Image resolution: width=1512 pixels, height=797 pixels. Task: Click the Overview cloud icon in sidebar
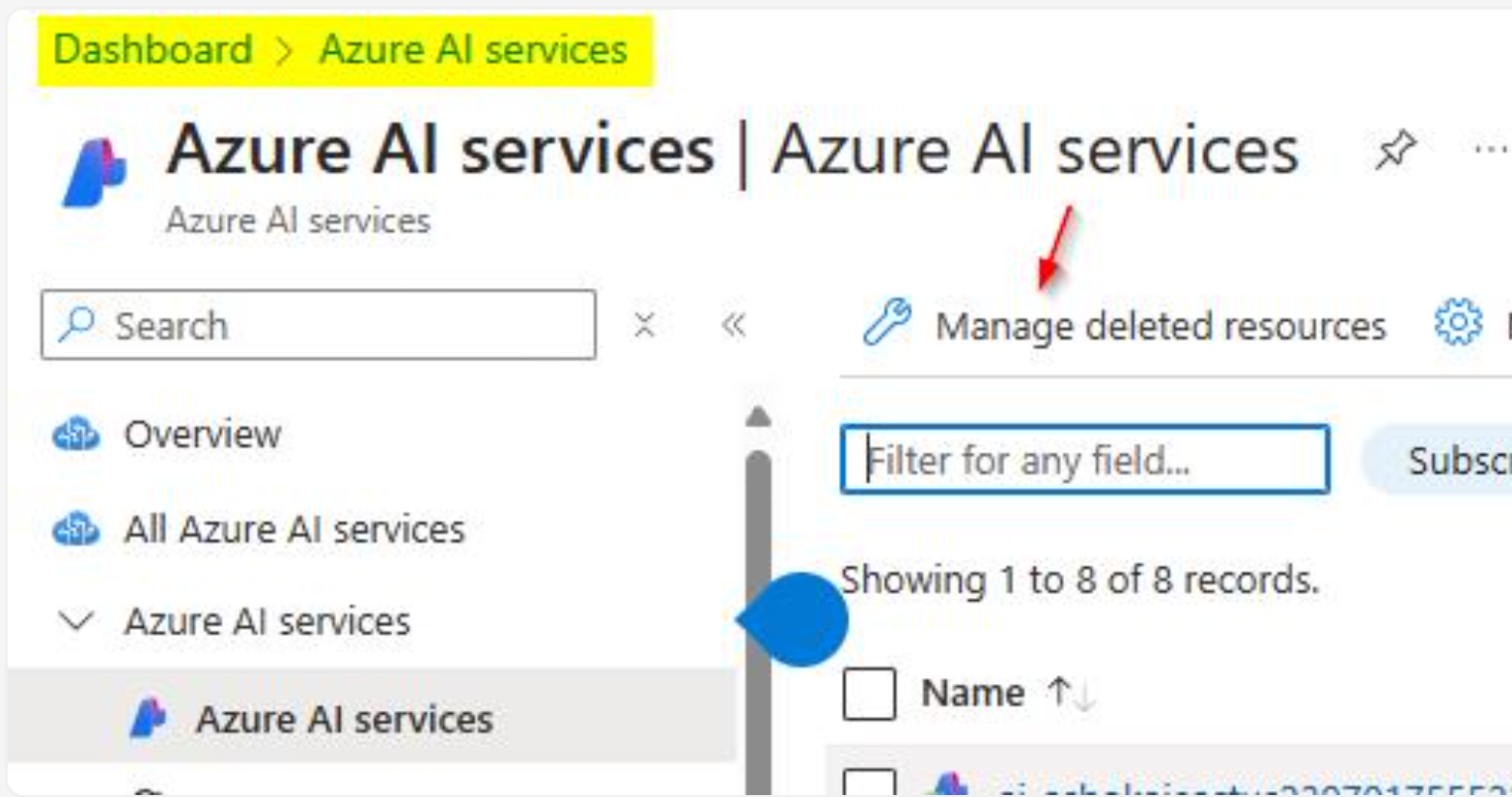coord(75,435)
